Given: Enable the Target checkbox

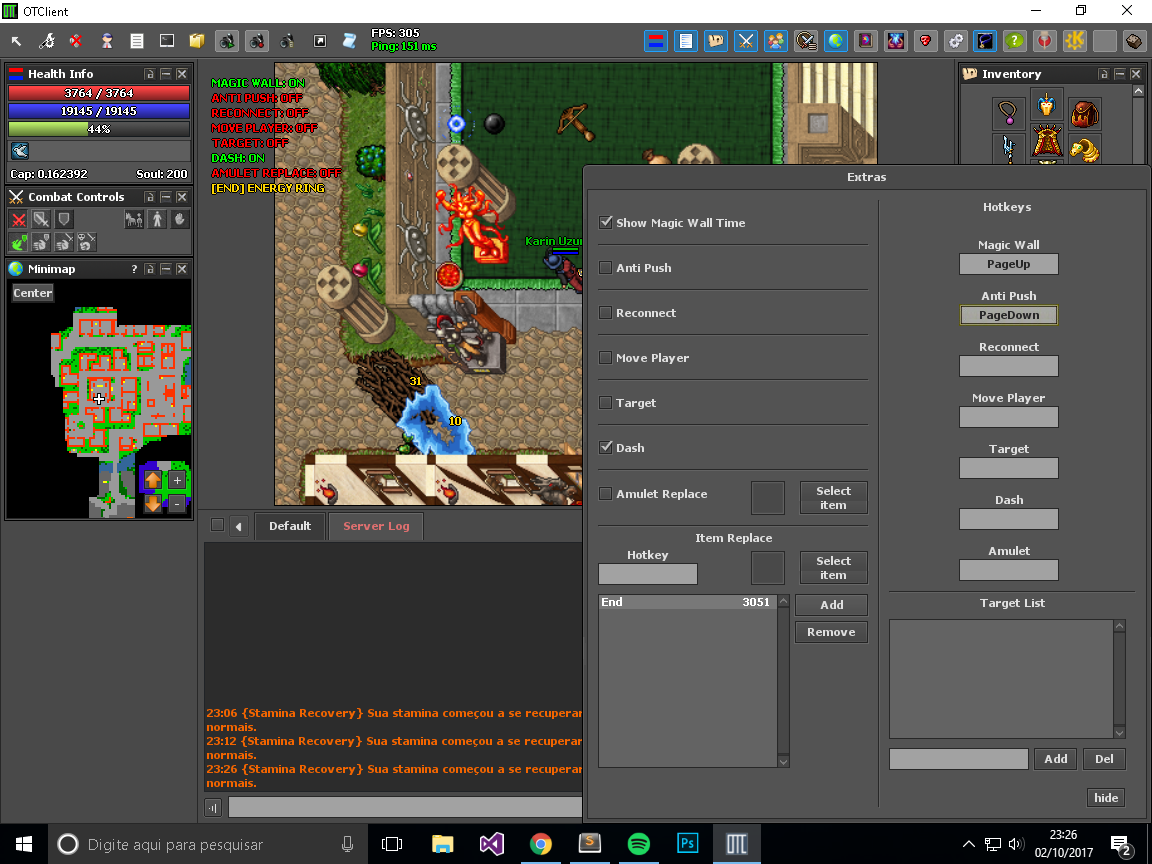Looking at the screenshot, I should coord(605,403).
